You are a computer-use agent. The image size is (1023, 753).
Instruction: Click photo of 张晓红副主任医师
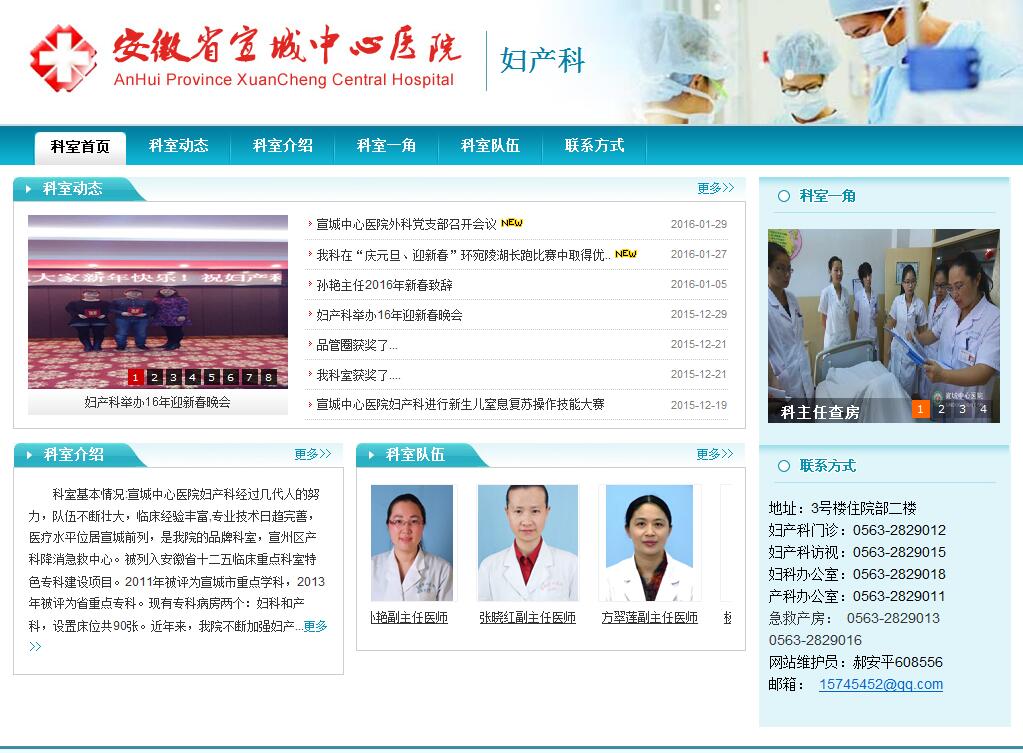tap(528, 543)
